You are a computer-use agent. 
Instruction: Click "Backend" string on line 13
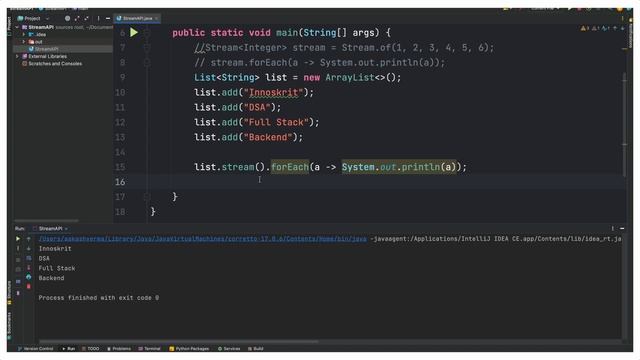268,137
